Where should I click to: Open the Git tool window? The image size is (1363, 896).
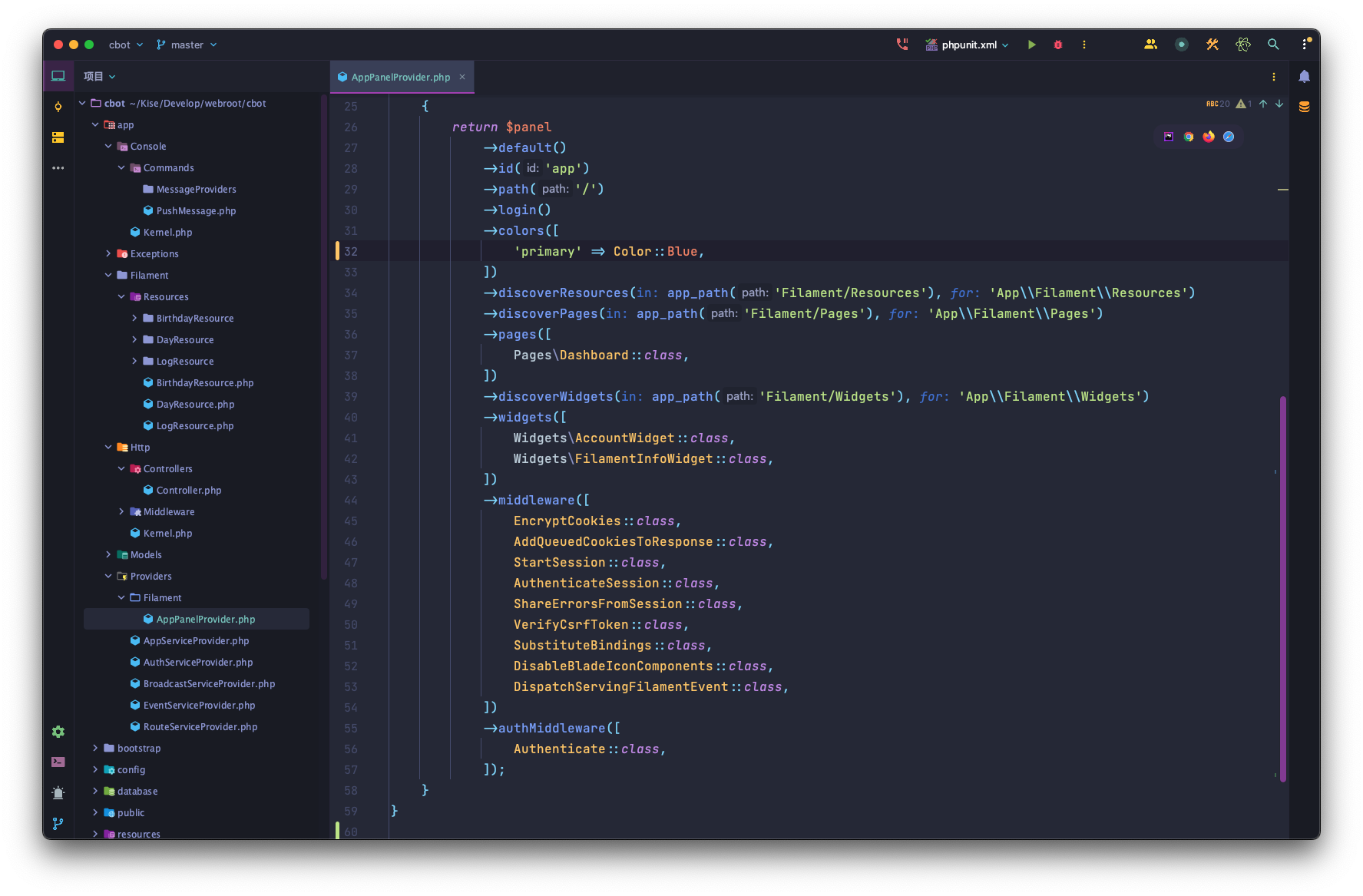point(58,823)
